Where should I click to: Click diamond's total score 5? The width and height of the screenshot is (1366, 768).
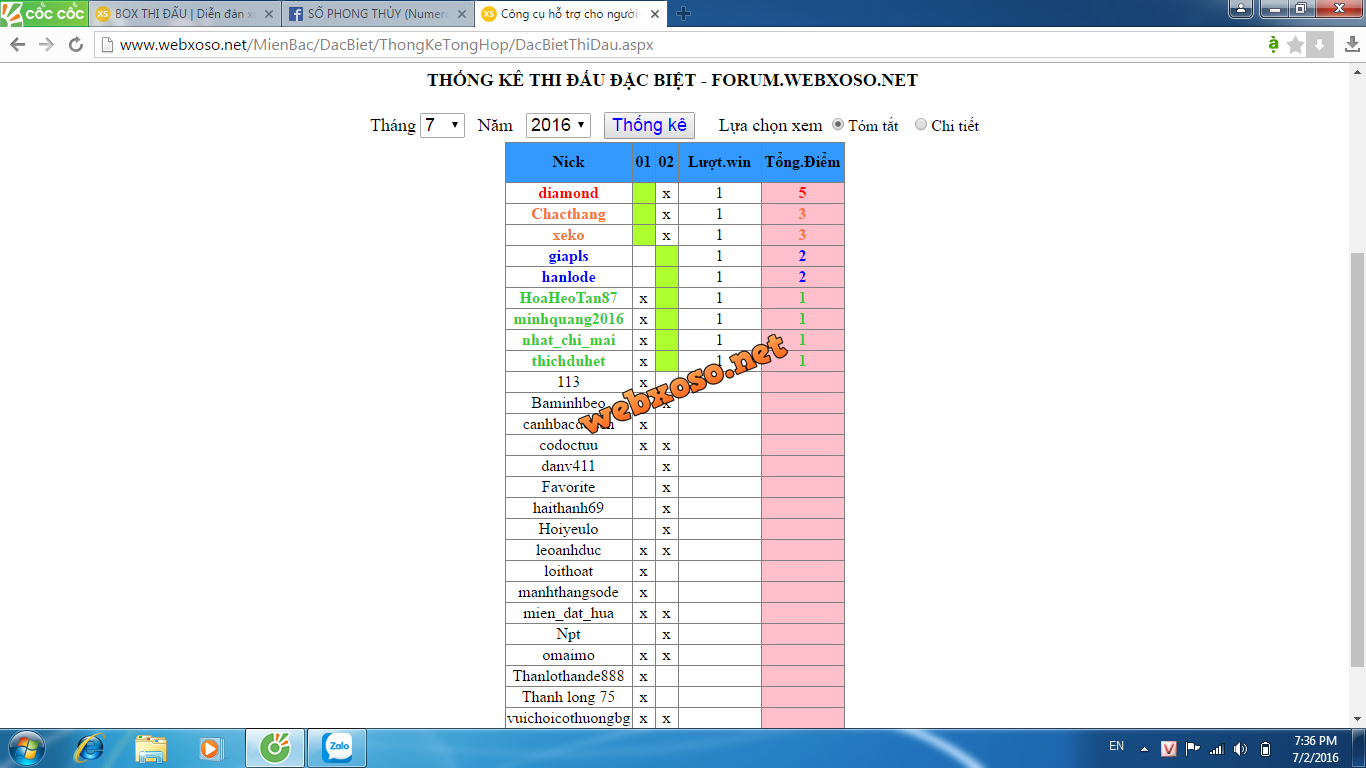tap(802, 193)
